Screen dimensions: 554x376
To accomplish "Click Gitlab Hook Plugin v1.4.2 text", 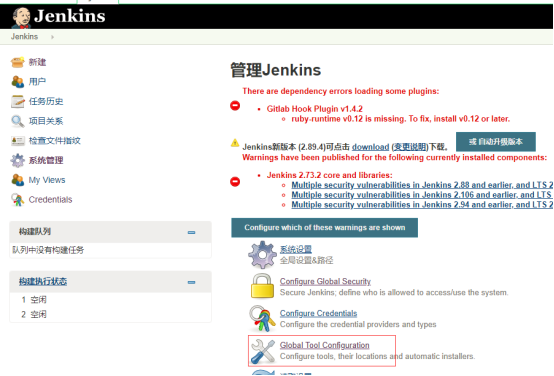I will tap(314, 109).
